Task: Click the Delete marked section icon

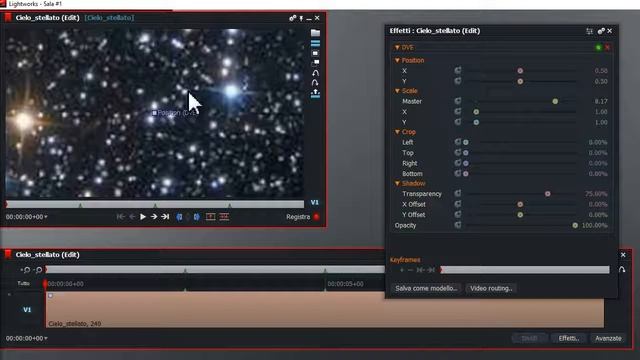Action: pyautogui.click(x=224, y=217)
